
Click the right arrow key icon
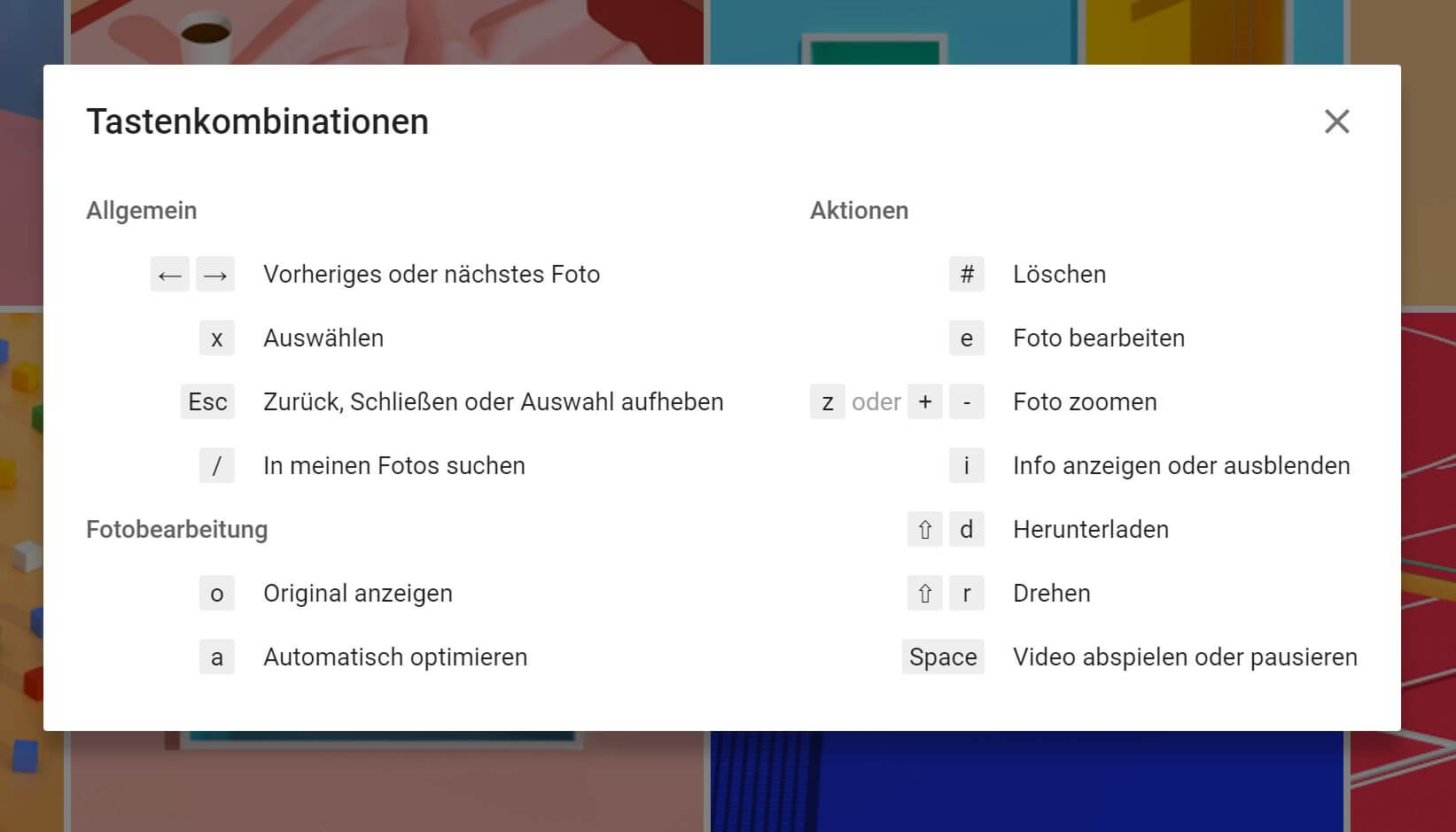click(215, 275)
